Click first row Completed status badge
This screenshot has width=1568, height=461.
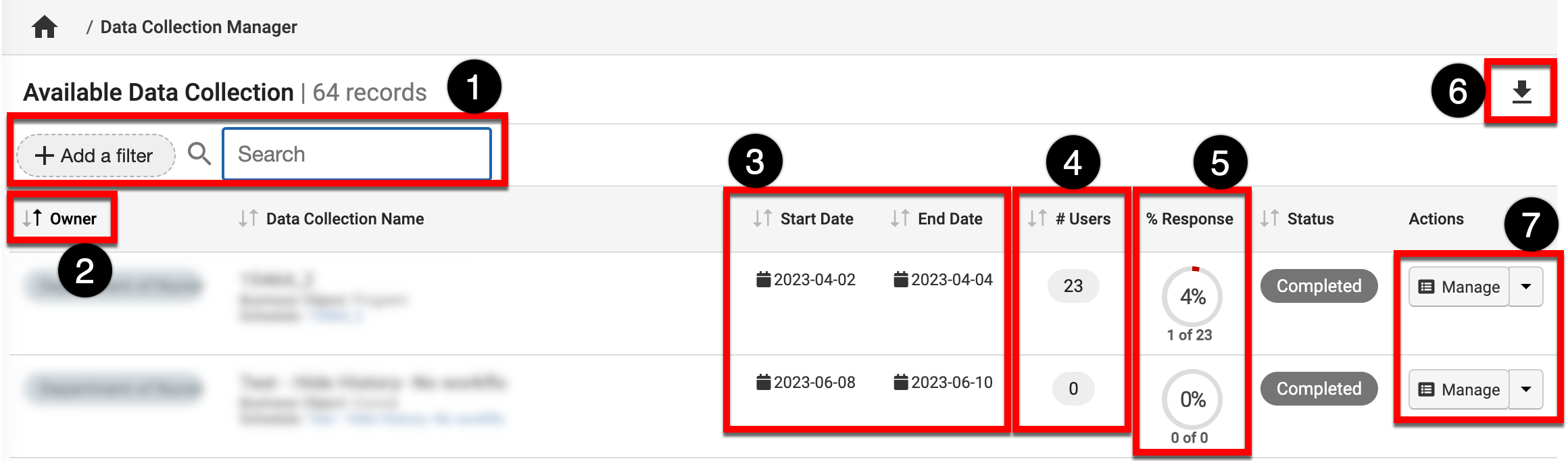1319,286
